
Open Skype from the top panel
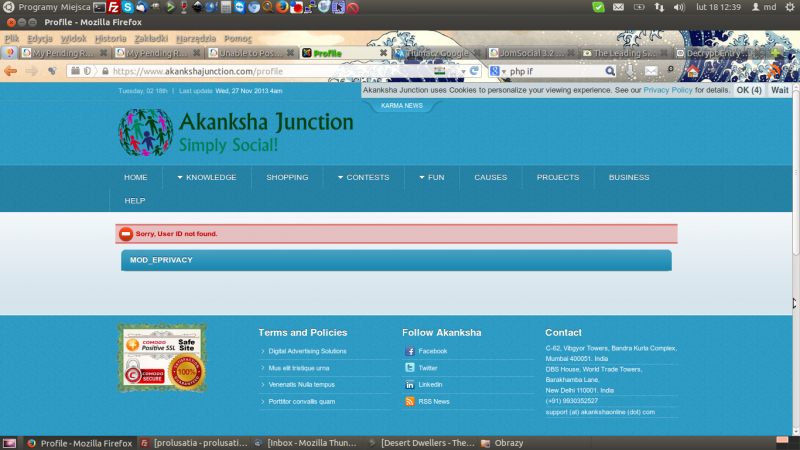pyautogui.click(x=128, y=7)
